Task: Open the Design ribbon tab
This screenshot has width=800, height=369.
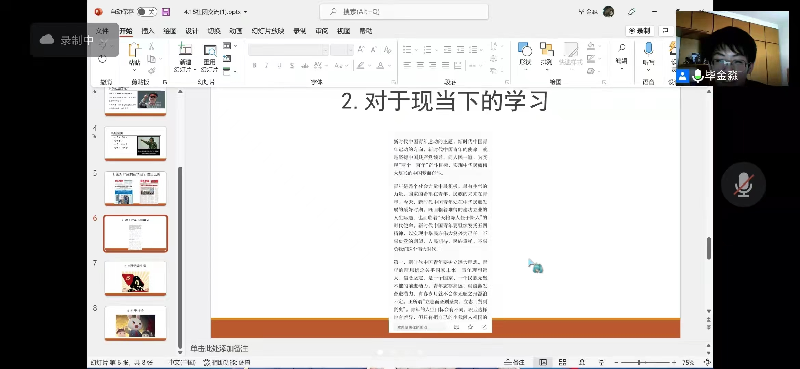Action: (191, 31)
